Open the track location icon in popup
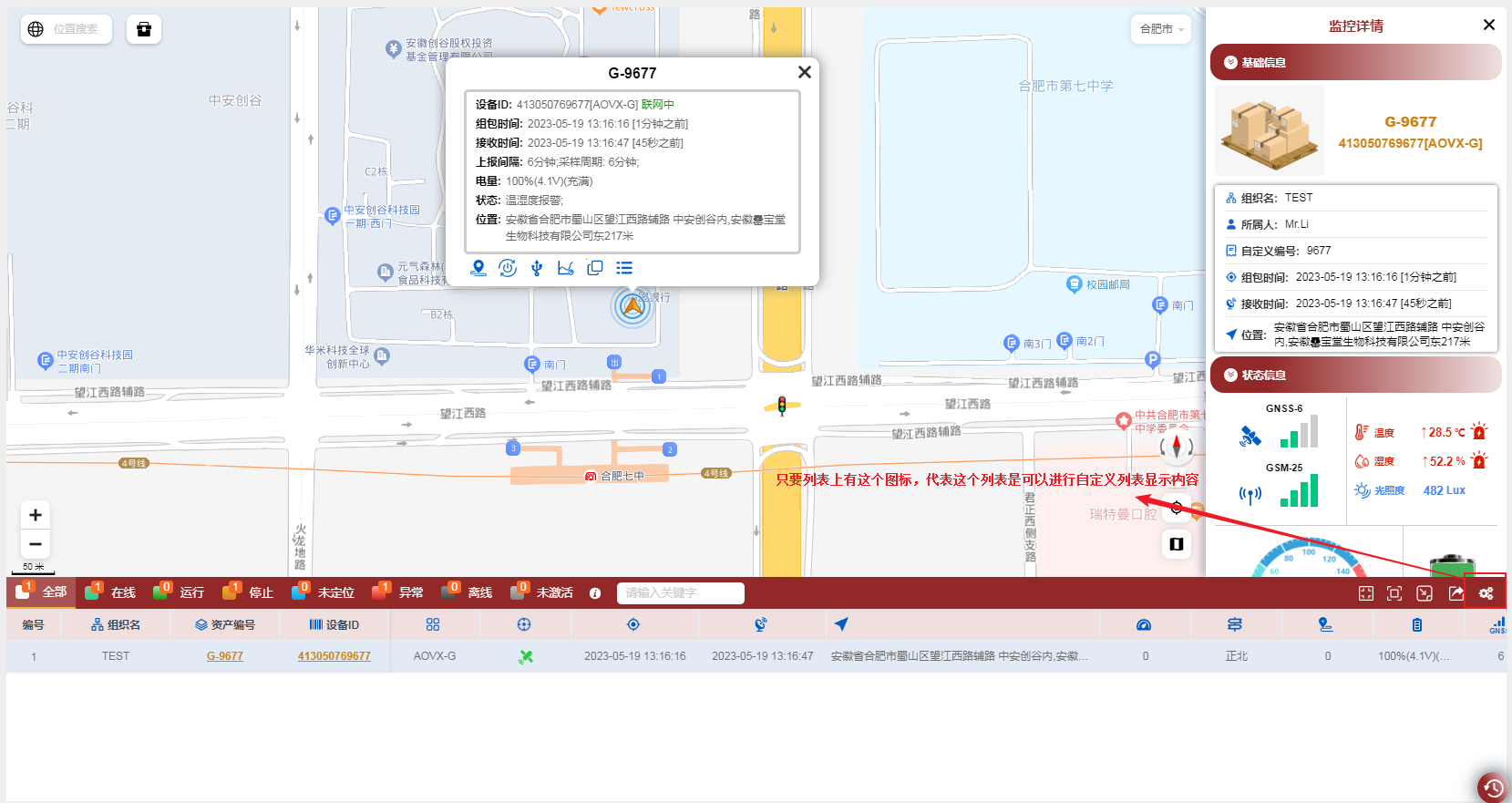 (478, 268)
